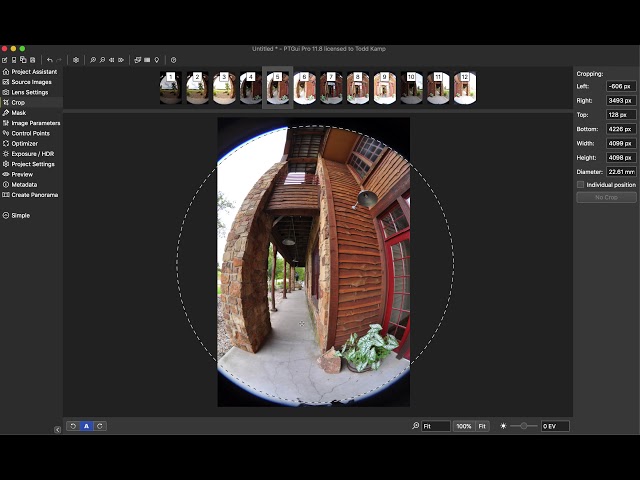Click the No Crop button
The width and height of the screenshot is (640, 480).
[606, 197]
